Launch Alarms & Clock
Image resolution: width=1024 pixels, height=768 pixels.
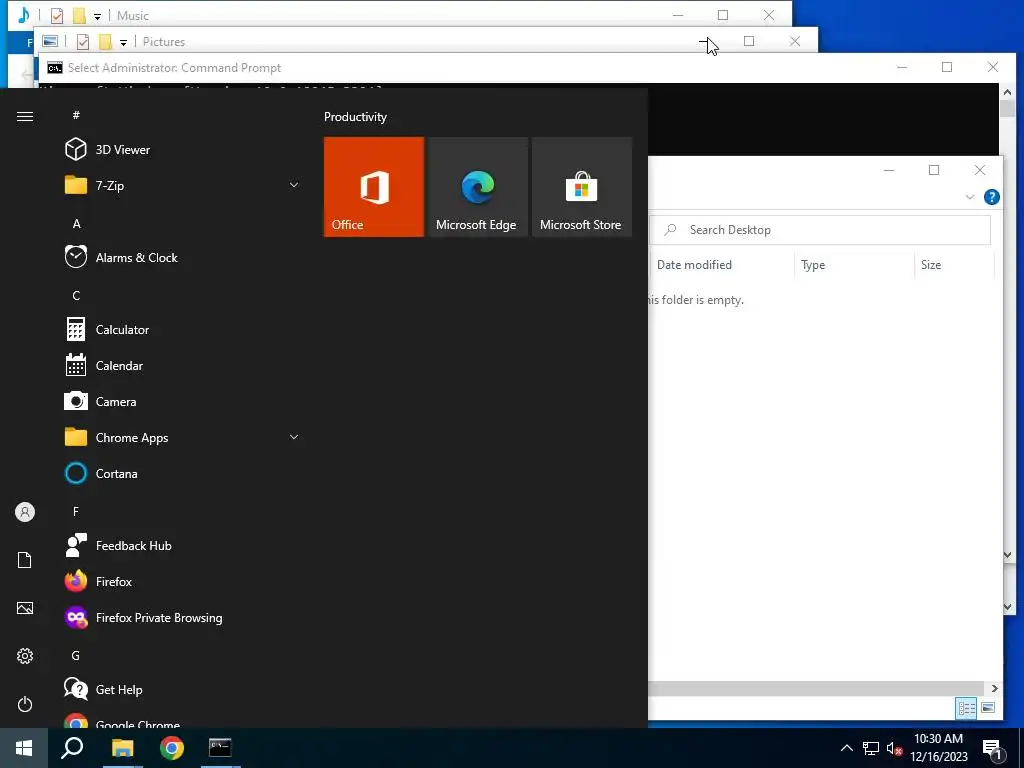pos(183,257)
